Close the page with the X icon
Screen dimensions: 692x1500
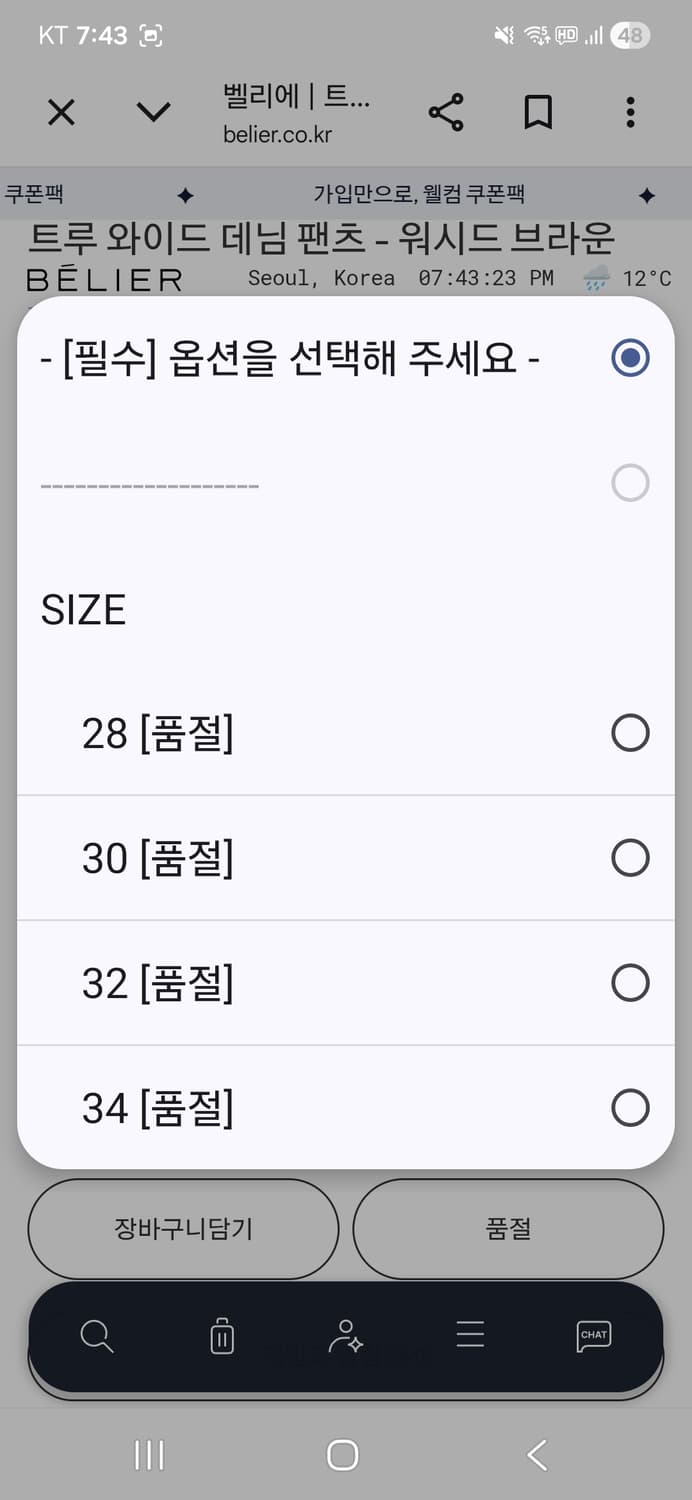click(x=61, y=112)
